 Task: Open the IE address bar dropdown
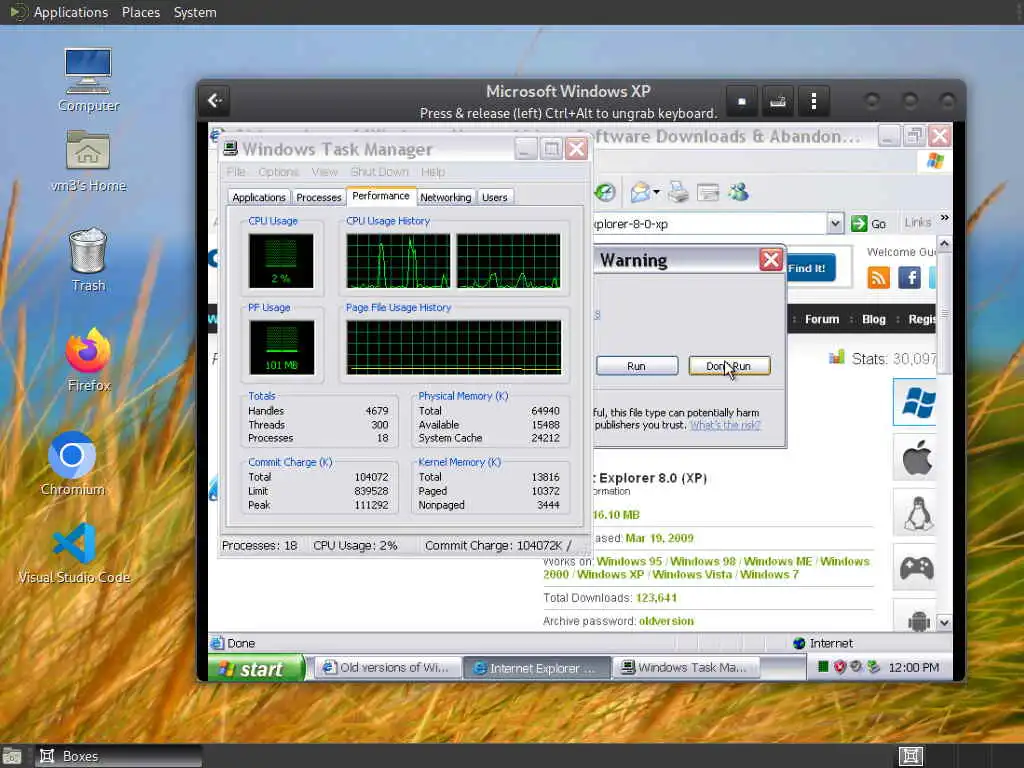[835, 223]
